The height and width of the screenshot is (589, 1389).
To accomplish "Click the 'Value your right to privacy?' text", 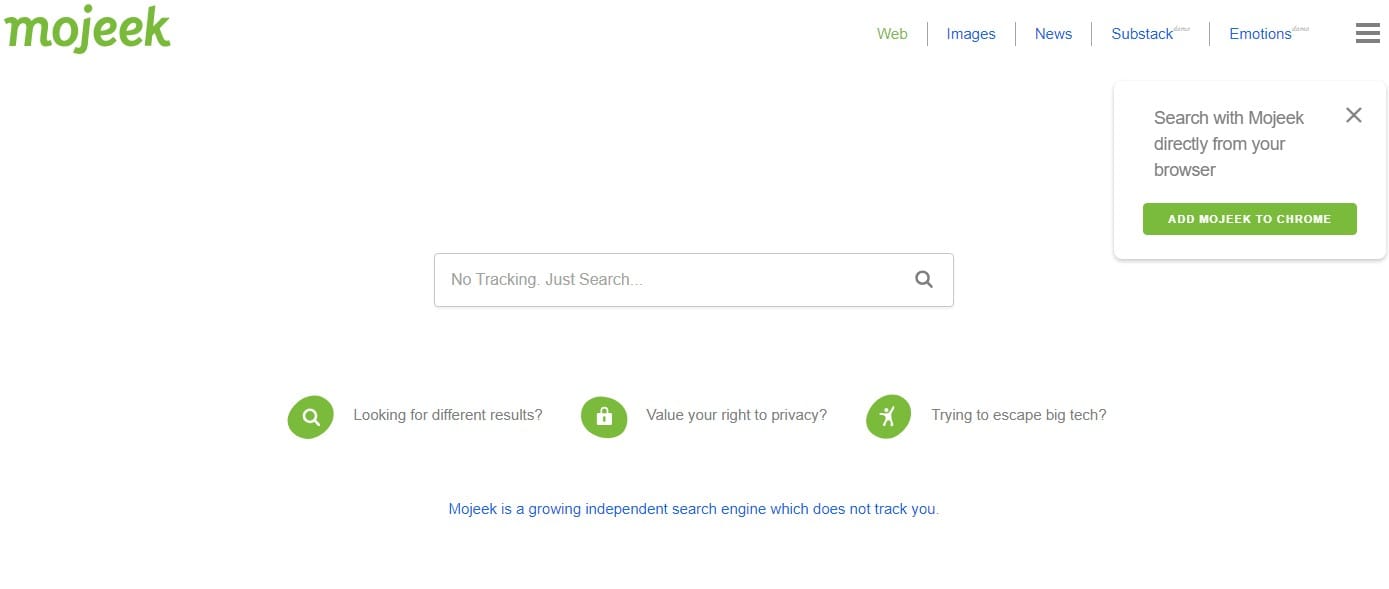I will click(736, 415).
